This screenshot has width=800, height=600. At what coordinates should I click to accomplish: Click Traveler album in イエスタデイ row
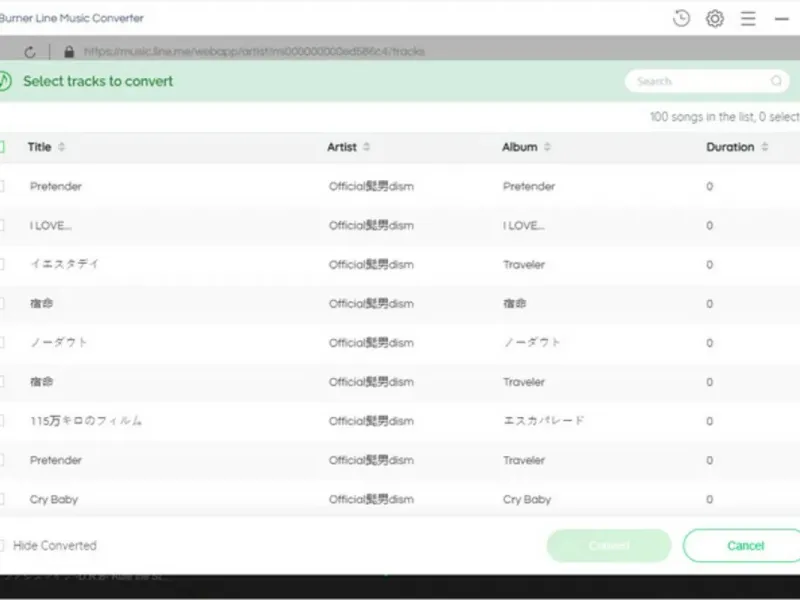524,264
